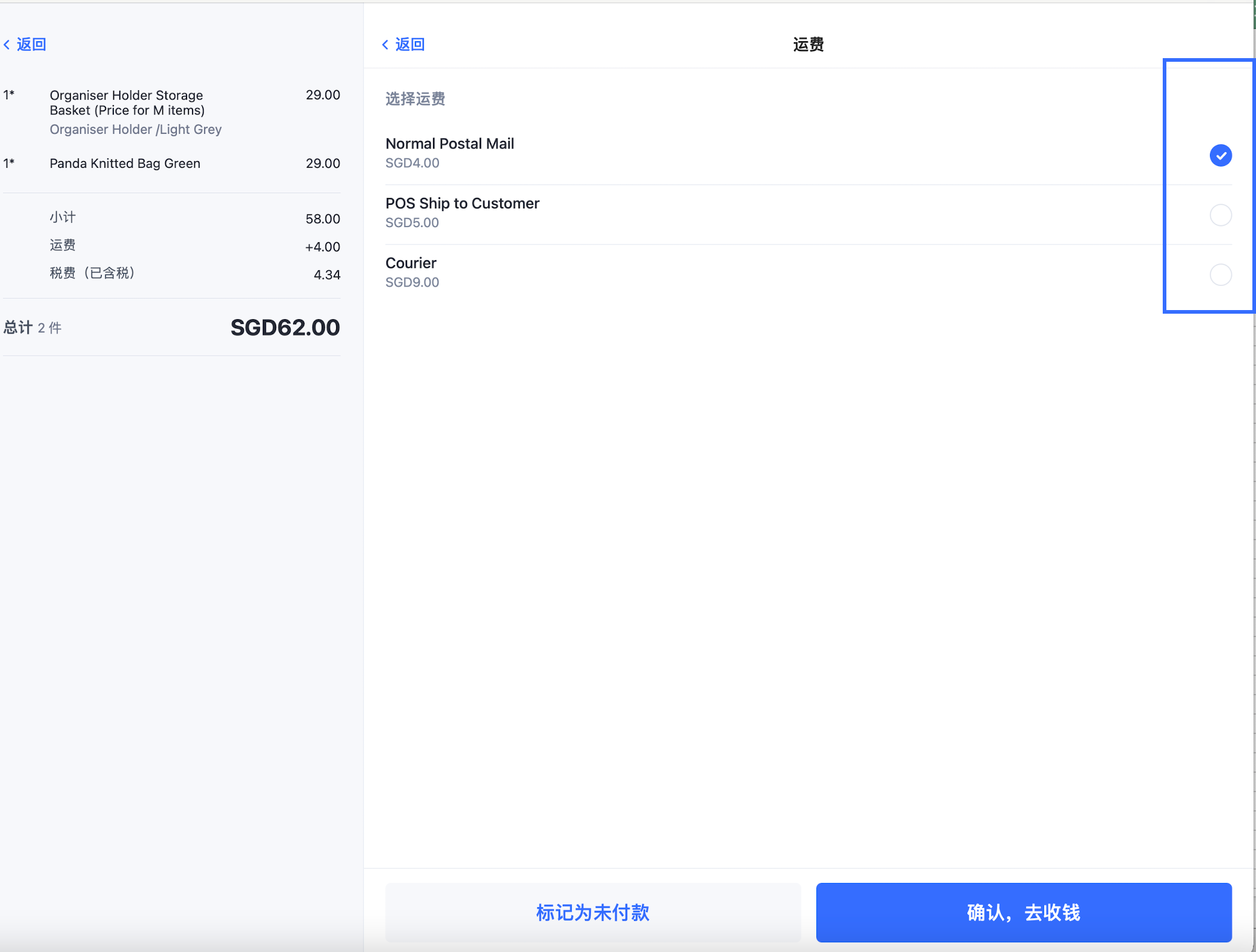Click SGD4.00 price under Normal Postal Mail
This screenshot has width=1256, height=952.
(x=412, y=163)
